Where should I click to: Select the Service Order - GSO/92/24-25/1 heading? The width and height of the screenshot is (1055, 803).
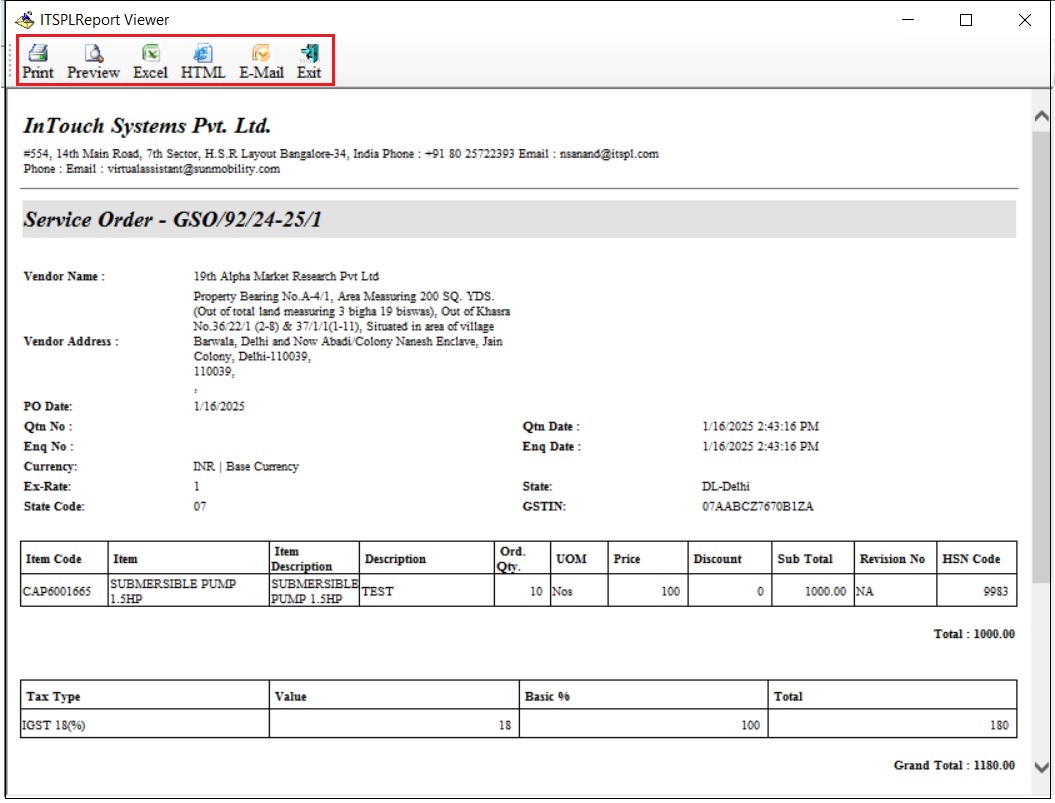[173, 219]
